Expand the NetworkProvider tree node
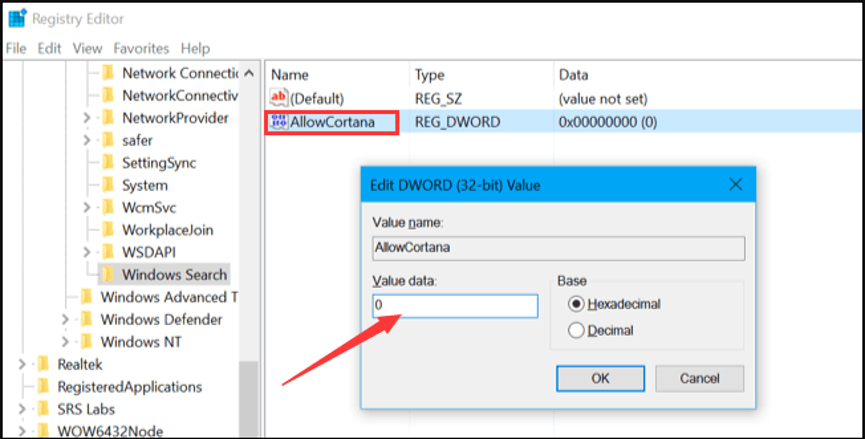 point(88,118)
